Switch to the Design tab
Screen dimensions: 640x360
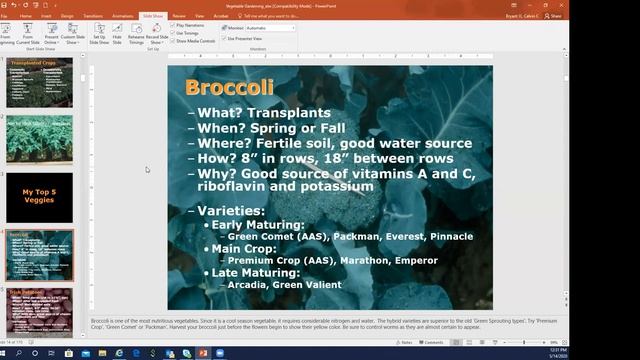pyautogui.click(x=67, y=16)
